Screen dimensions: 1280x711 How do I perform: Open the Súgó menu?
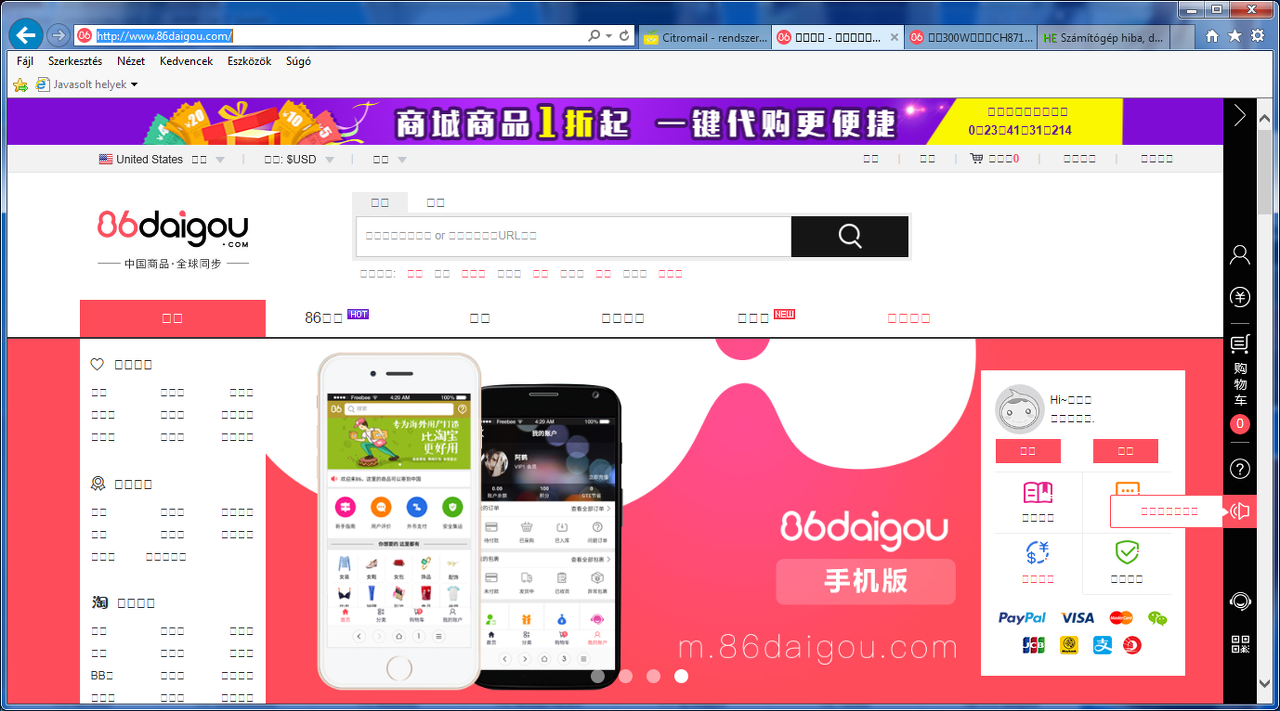(298, 61)
